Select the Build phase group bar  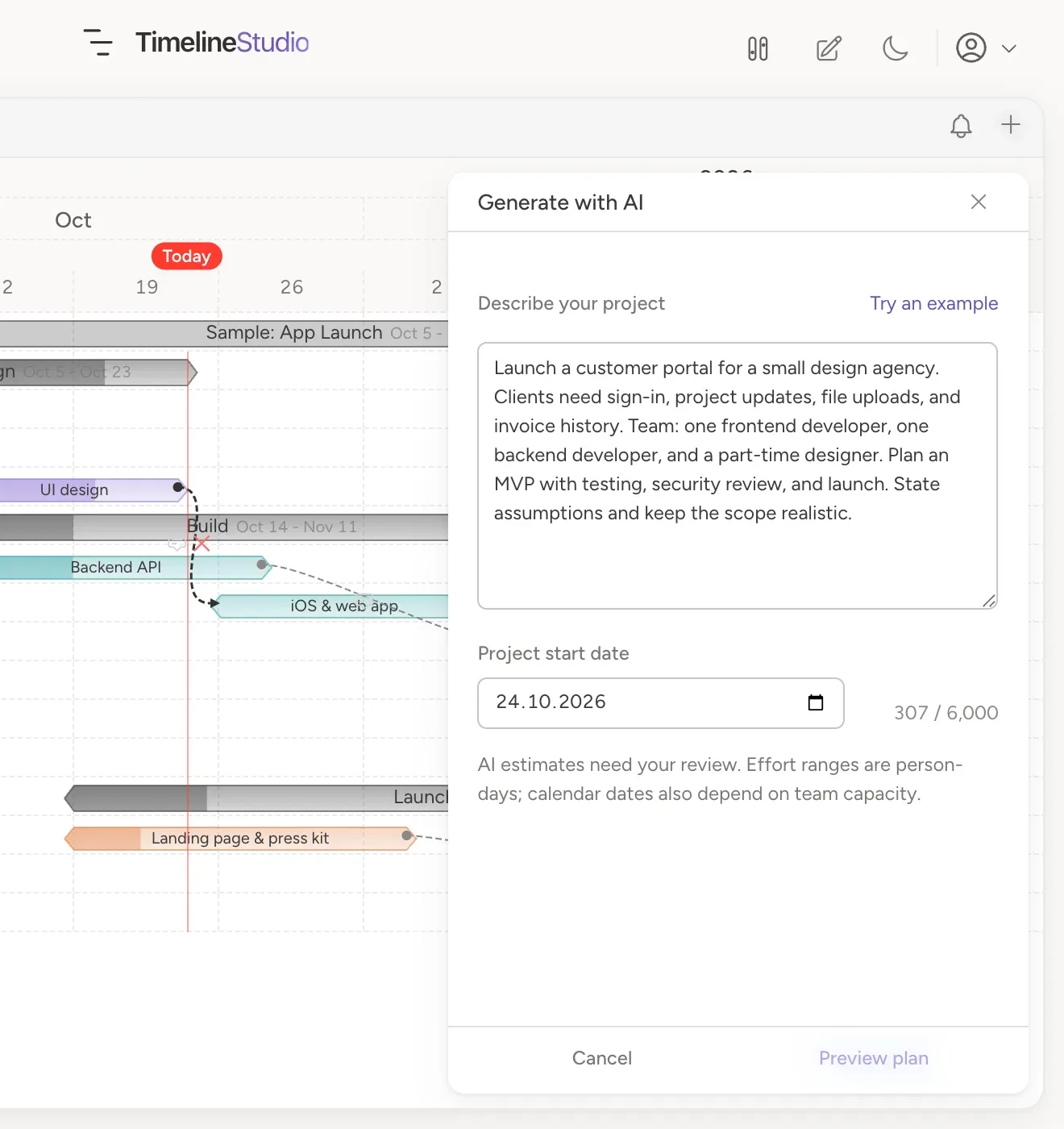point(224,527)
